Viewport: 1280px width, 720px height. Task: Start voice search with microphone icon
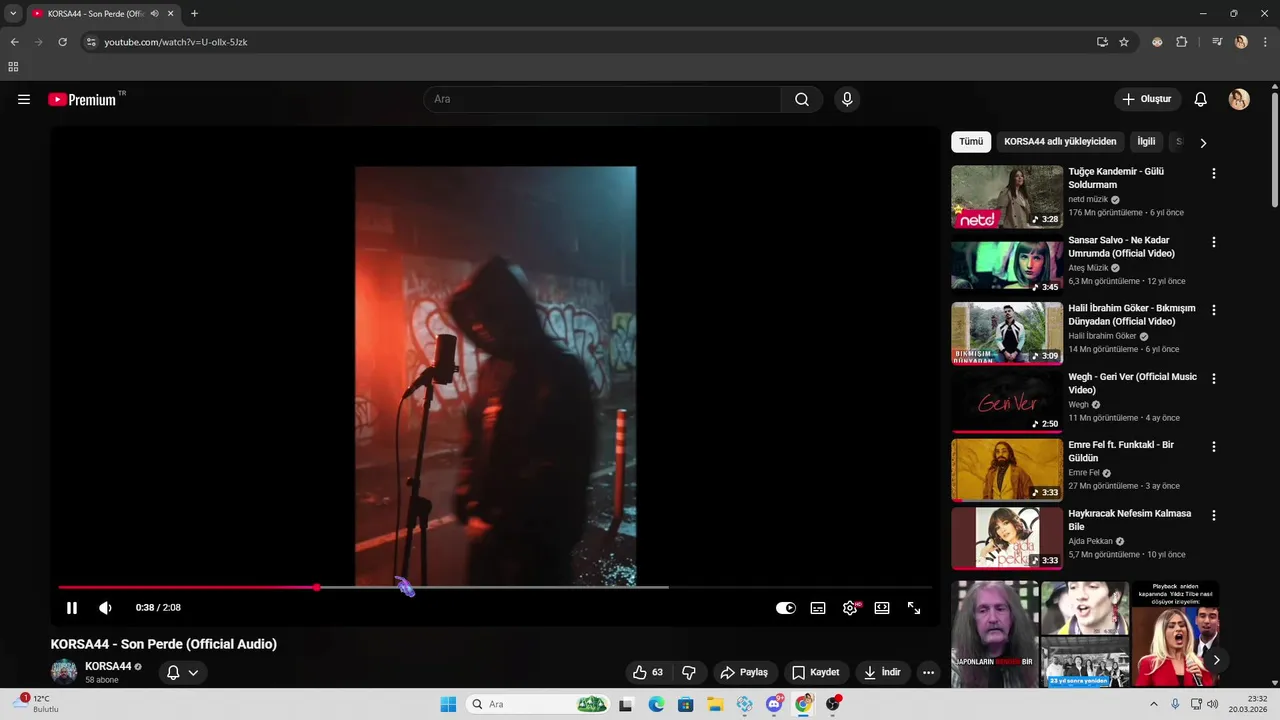(847, 99)
